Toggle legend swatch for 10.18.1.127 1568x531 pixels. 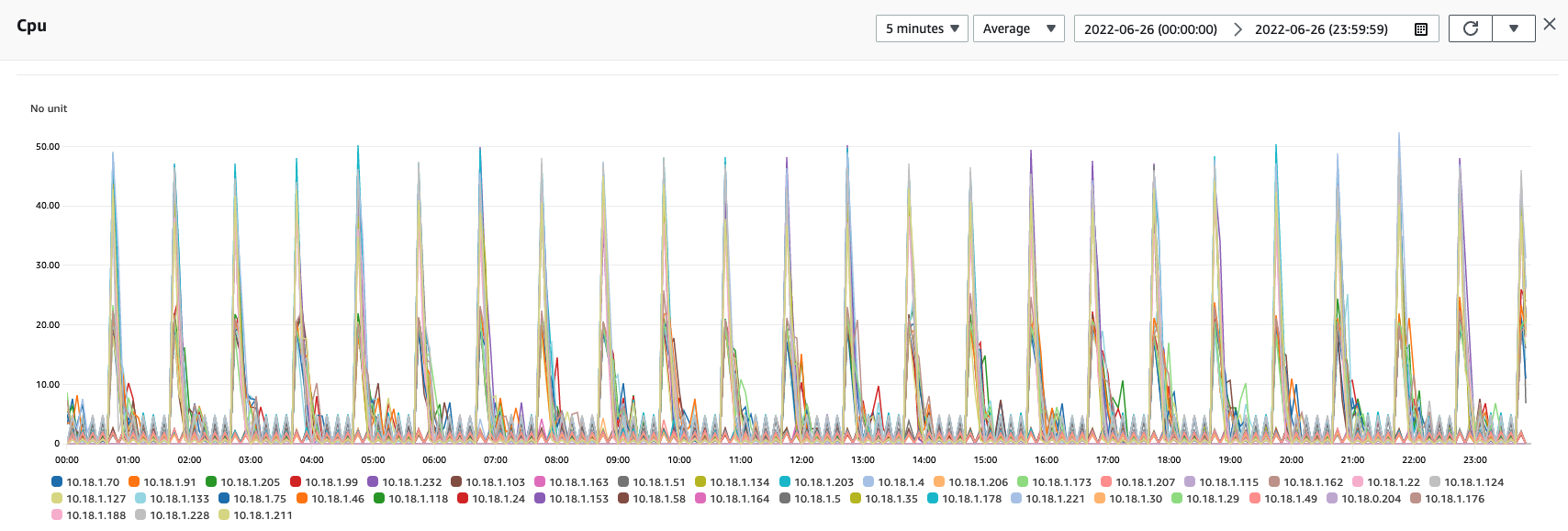(x=57, y=498)
